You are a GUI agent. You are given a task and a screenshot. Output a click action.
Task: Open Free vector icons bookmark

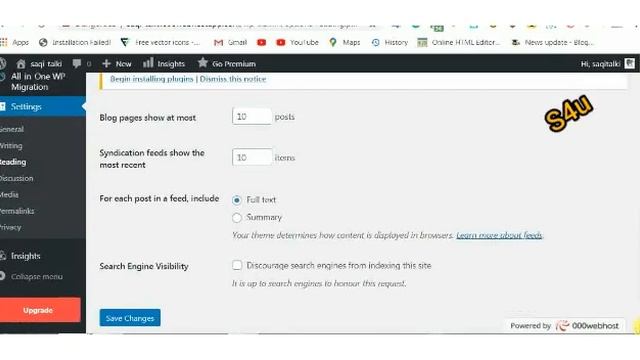pyautogui.click(x=160, y=42)
